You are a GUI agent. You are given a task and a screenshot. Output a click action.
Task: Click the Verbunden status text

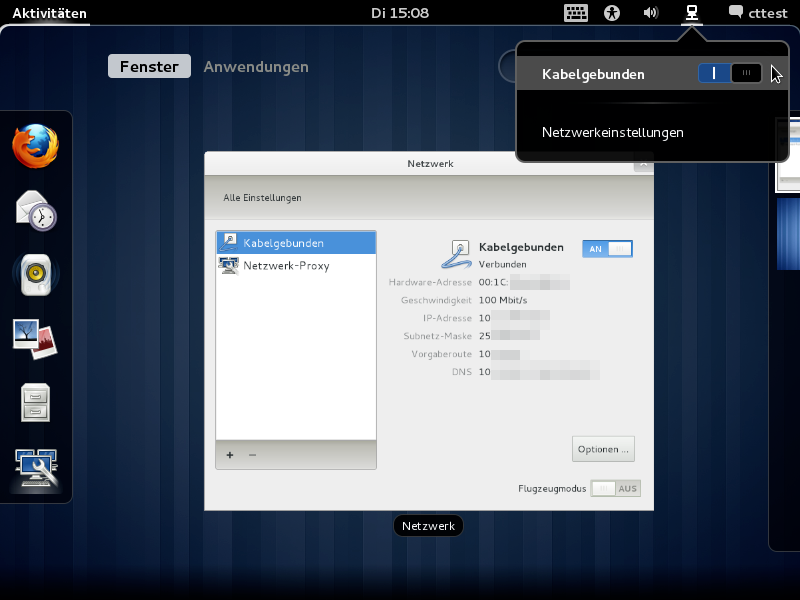pyautogui.click(x=502, y=264)
